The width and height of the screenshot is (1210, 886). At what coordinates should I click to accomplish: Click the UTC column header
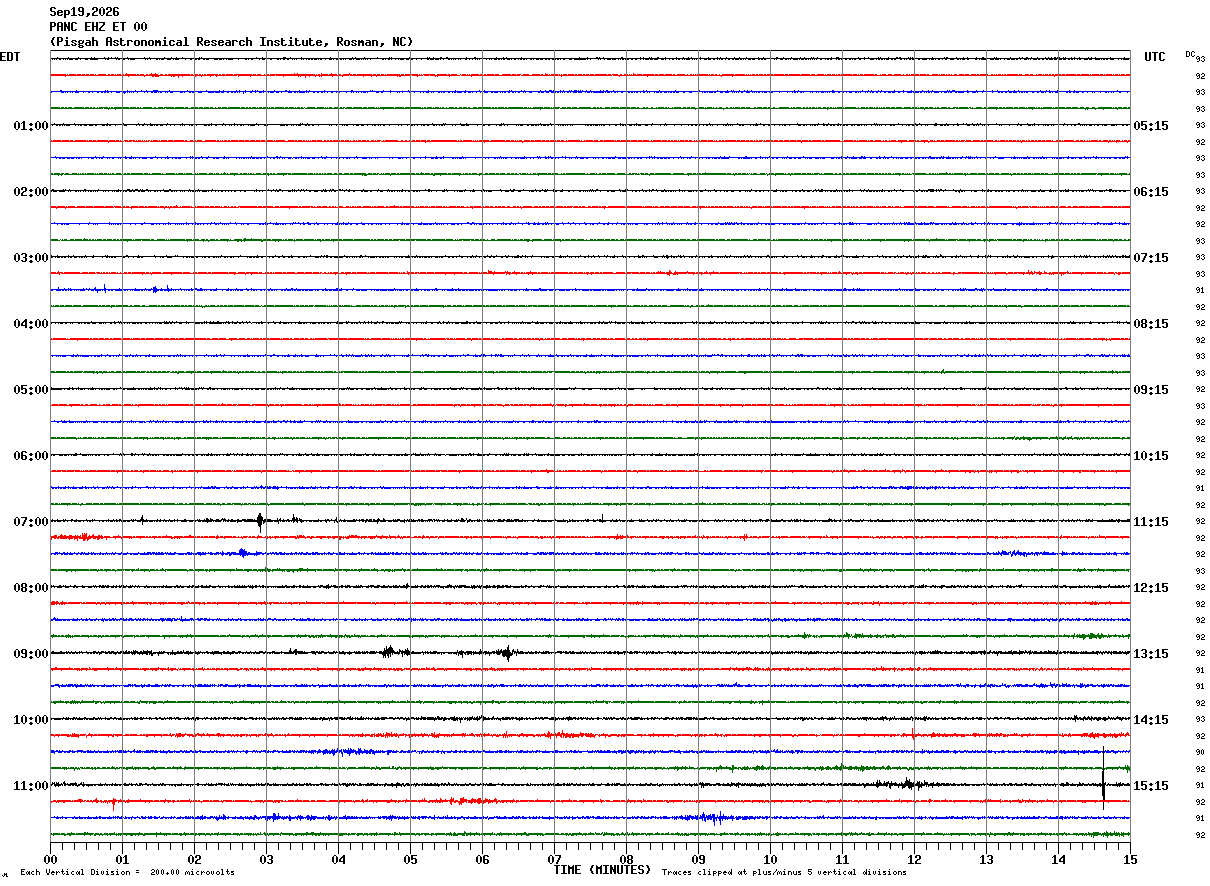1155,57
